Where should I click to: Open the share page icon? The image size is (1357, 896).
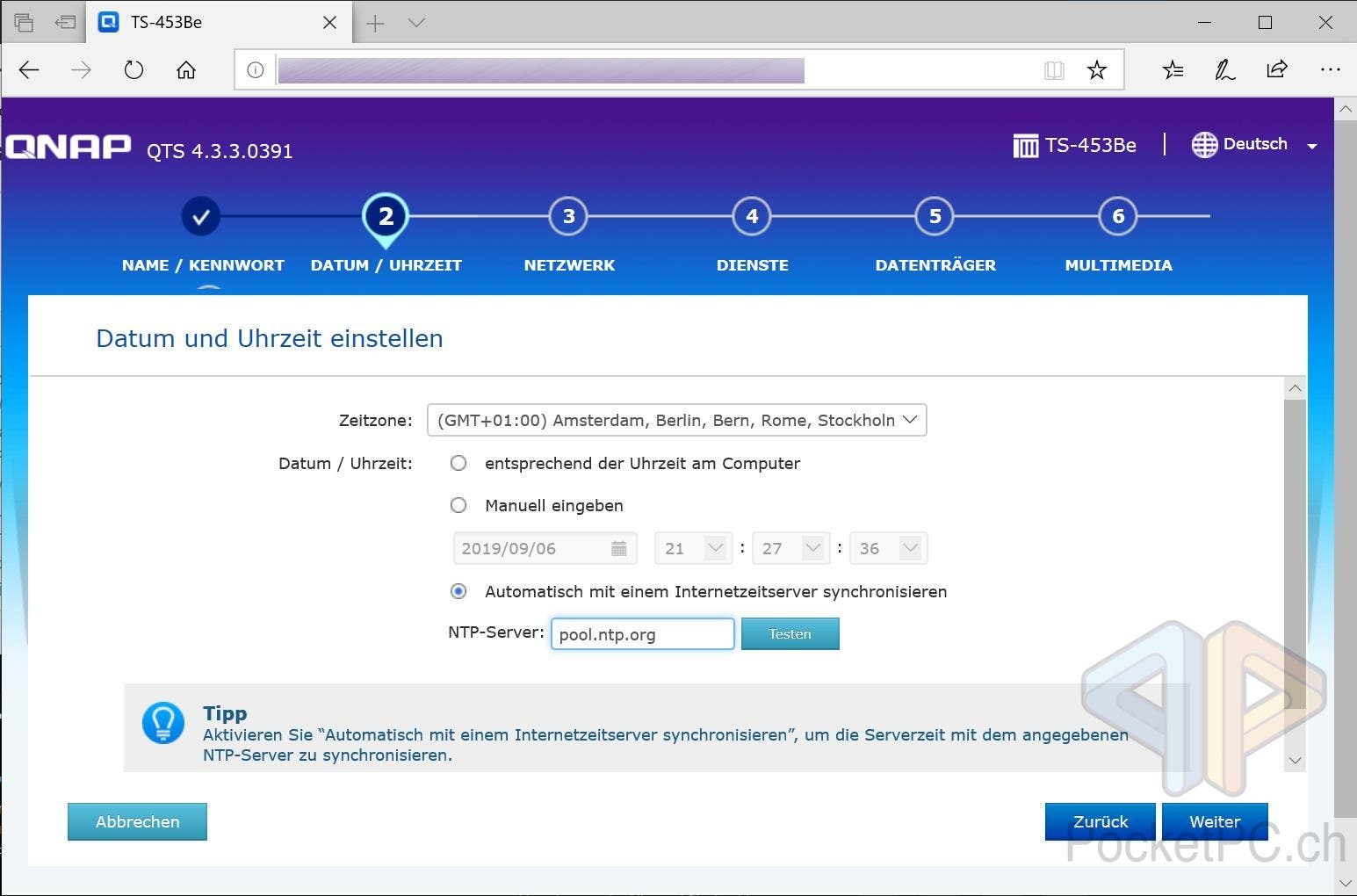coord(1277,70)
